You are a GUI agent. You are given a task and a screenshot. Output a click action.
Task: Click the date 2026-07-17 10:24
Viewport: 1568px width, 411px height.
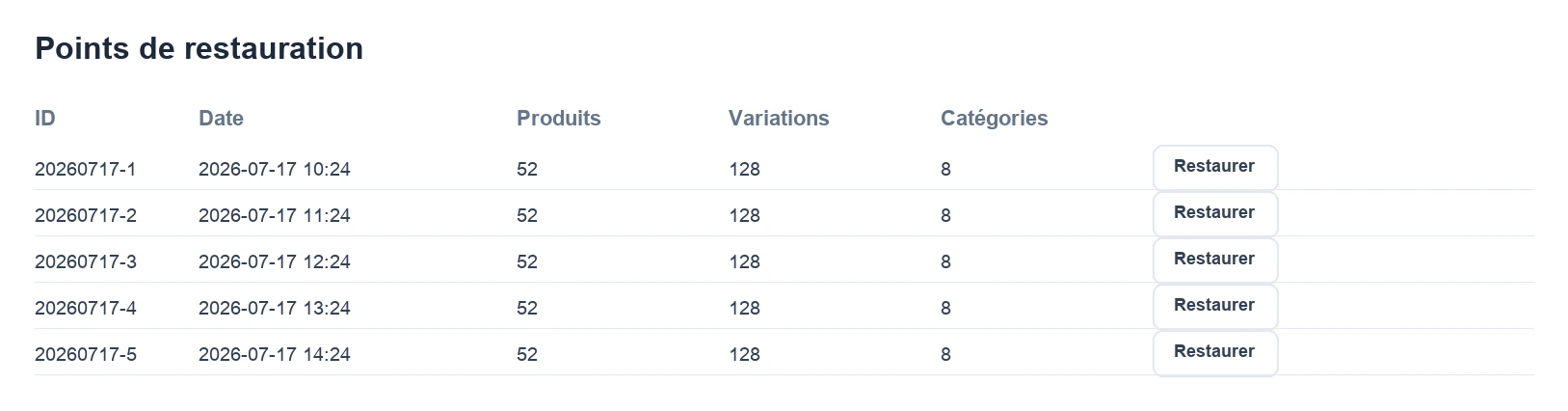point(275,170)
